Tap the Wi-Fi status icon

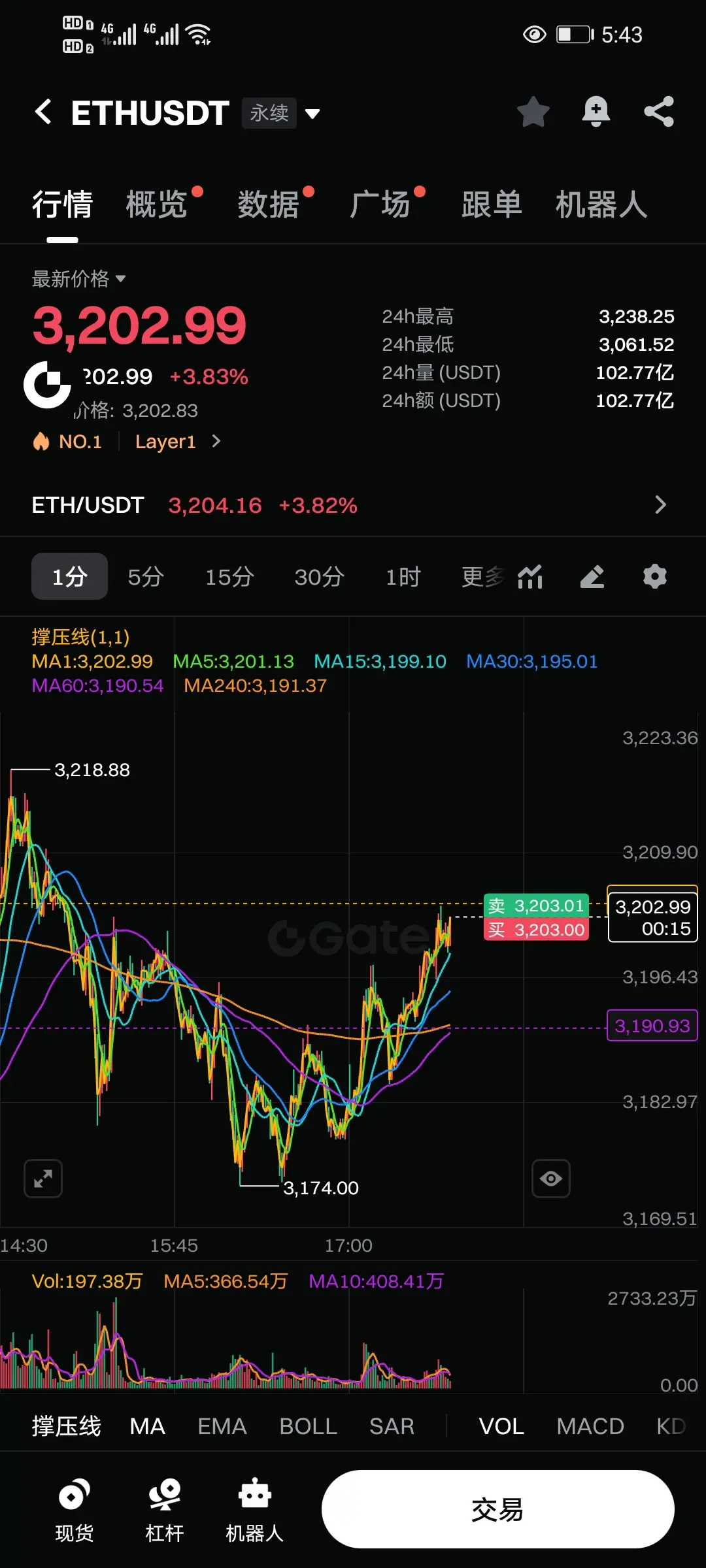199,34
